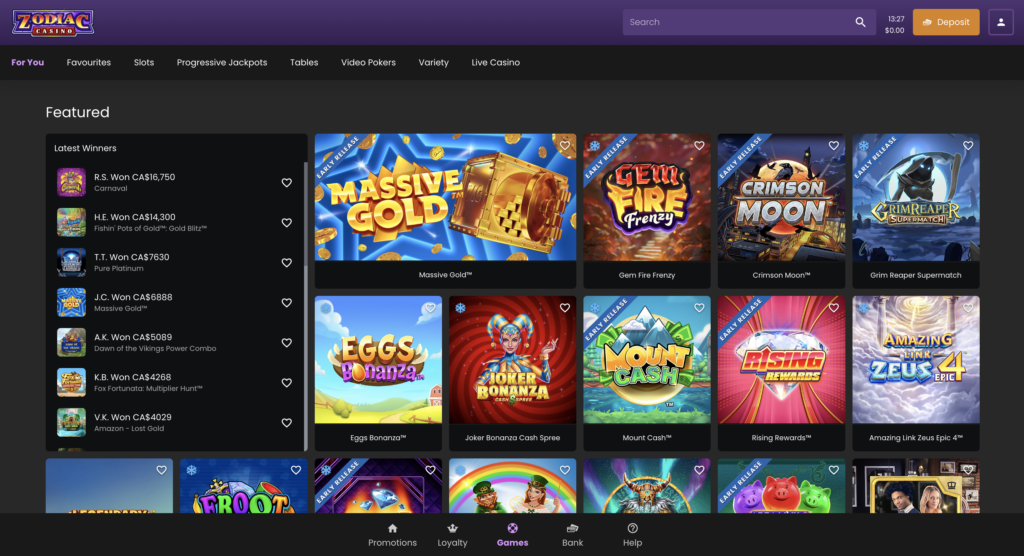Toggle heart on Gem Fire Frenzy tile
This screenshot has height=556, width=1024.
point(699,146)
